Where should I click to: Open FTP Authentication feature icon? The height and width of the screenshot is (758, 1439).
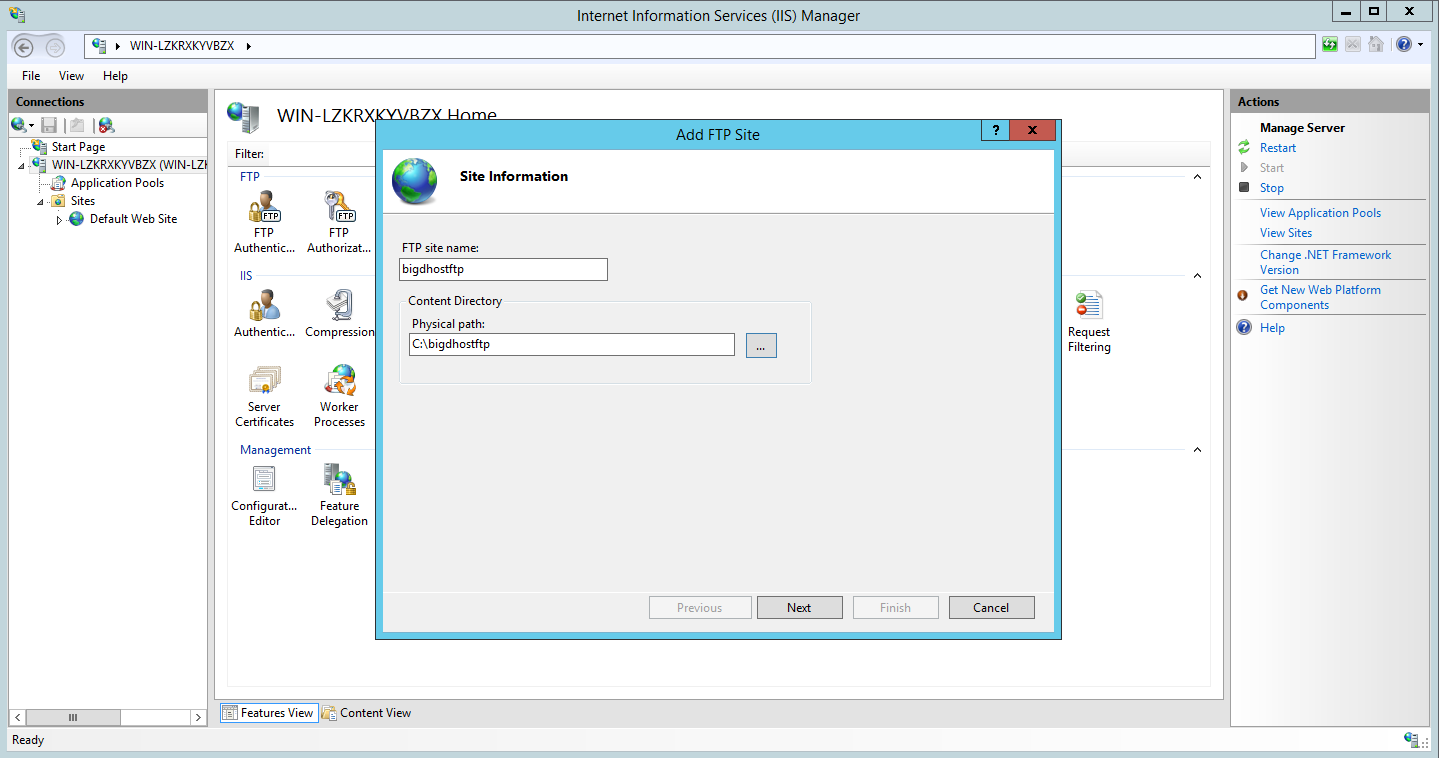click(x=265, y=206)
